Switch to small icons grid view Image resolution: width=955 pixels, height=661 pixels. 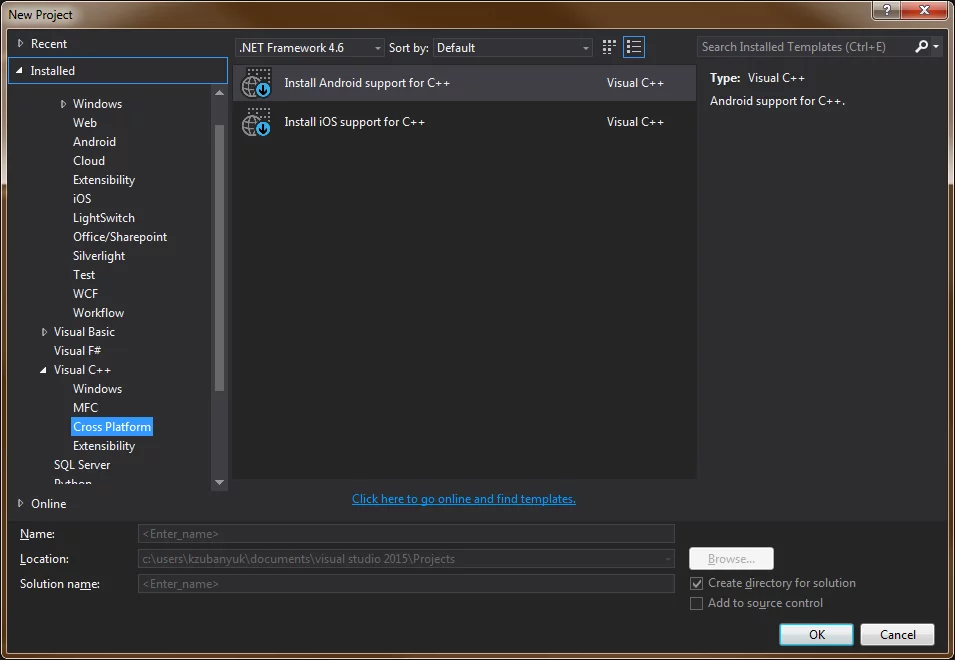click(610, 48)
